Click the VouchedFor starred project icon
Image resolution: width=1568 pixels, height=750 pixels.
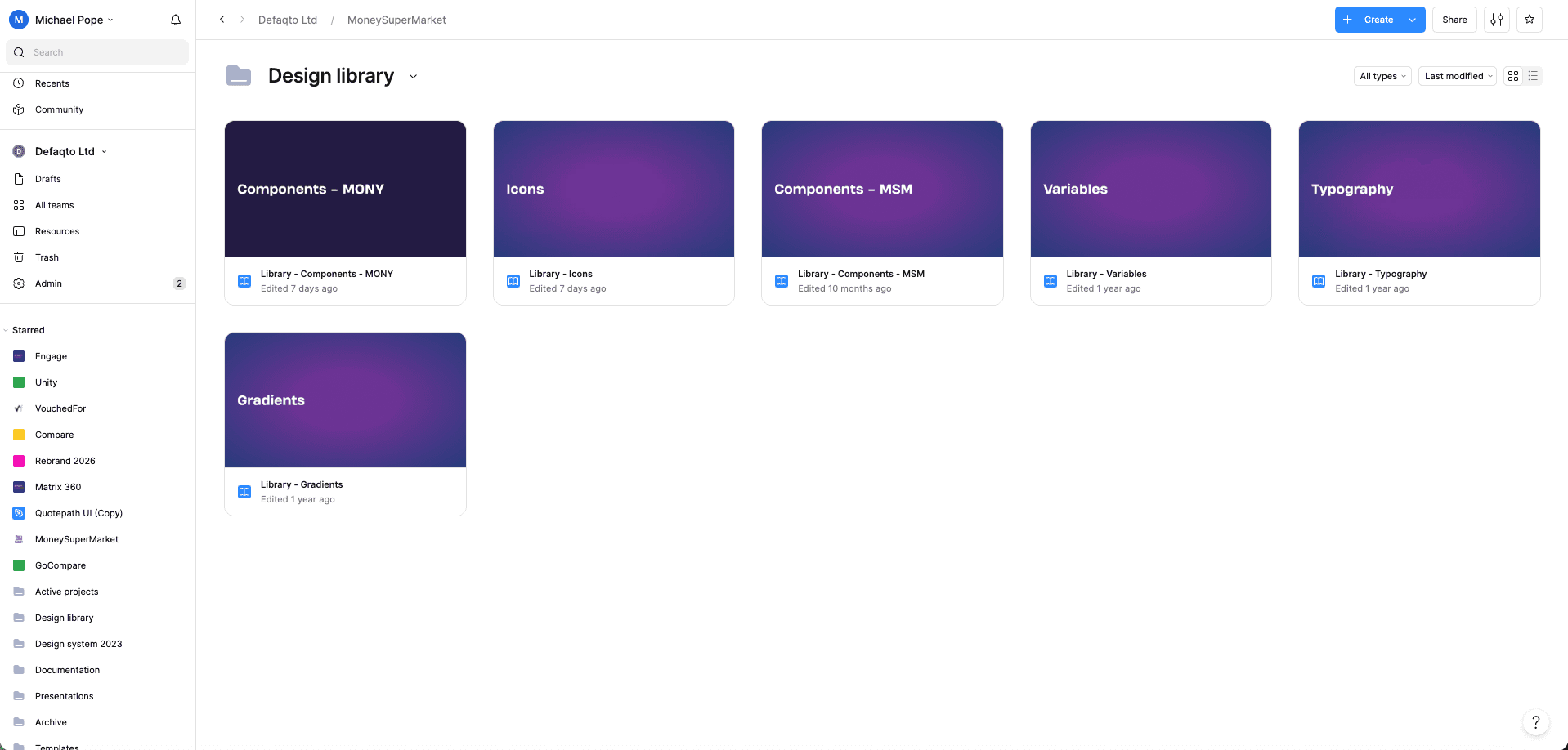[19, 408]
